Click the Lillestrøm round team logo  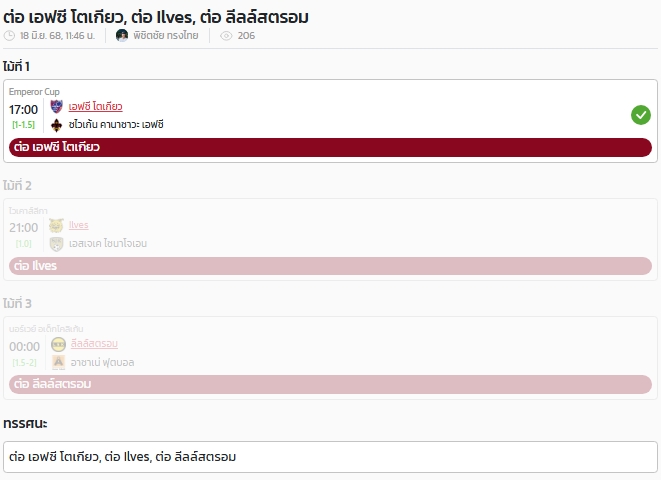(59, 344)
